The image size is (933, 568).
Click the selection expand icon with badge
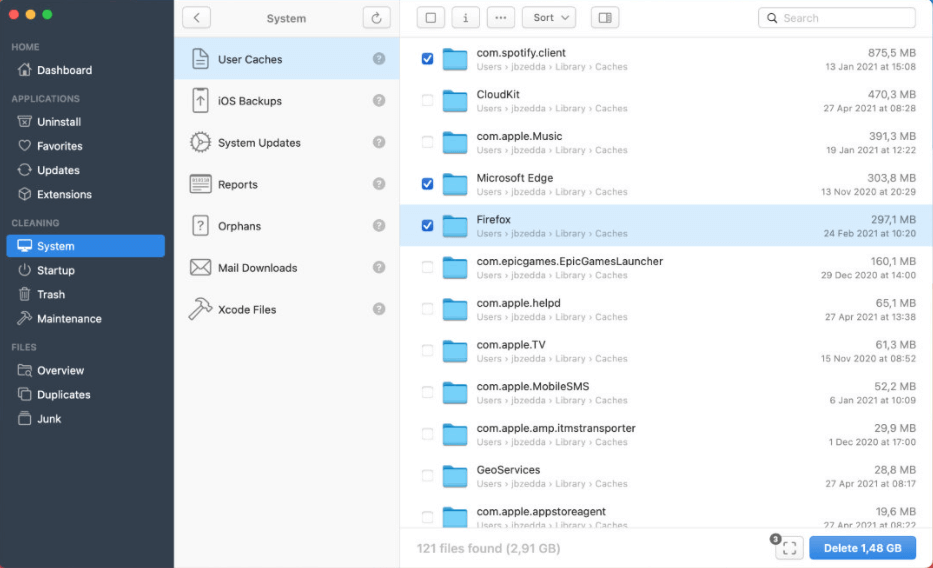click(789, 548)
